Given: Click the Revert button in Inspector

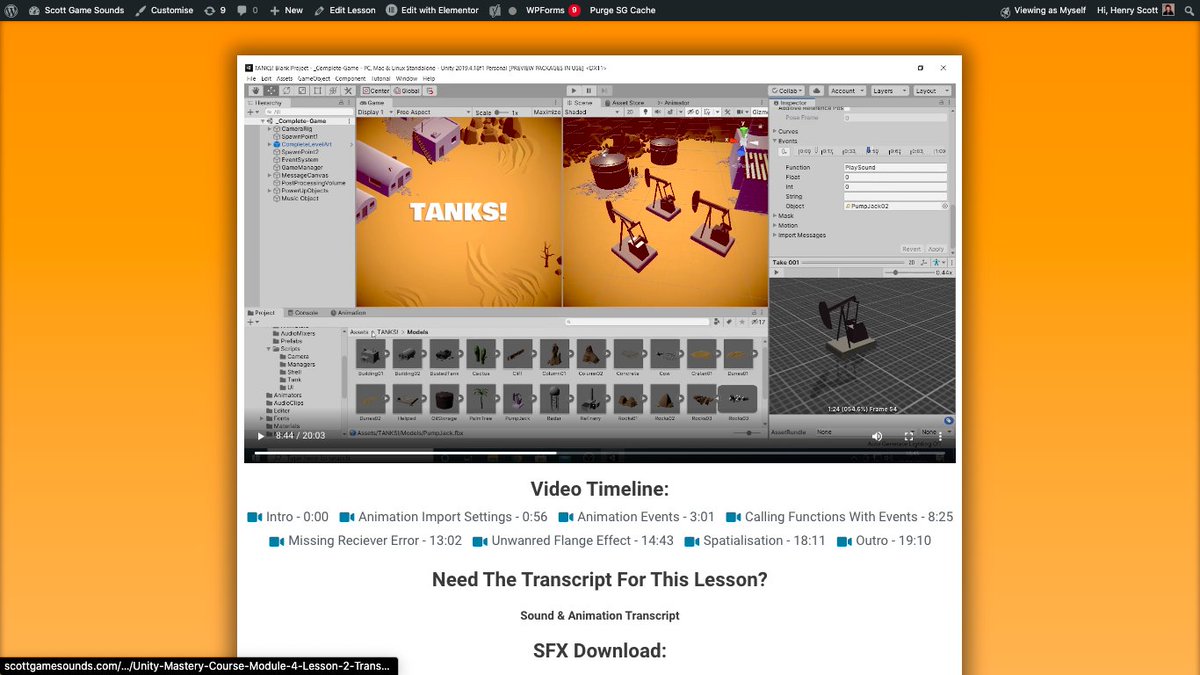Looking at the screenshot, I should click(911, 249).
